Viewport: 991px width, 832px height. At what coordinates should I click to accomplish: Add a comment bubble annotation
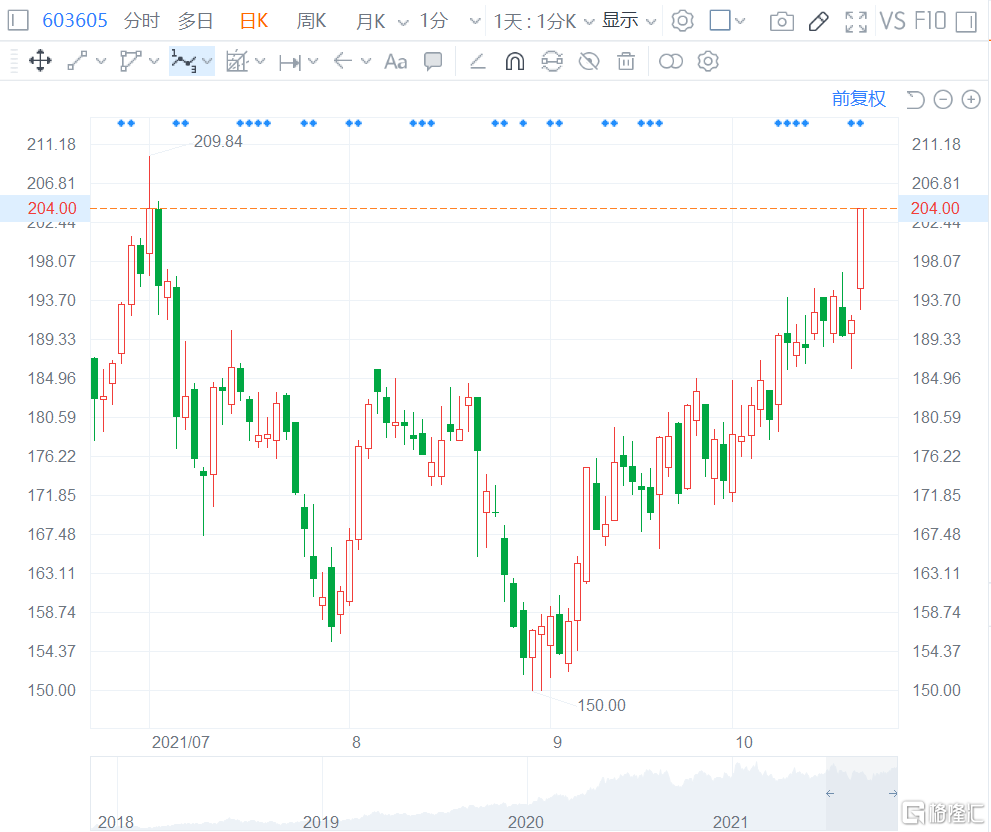(x=433, y=62)
